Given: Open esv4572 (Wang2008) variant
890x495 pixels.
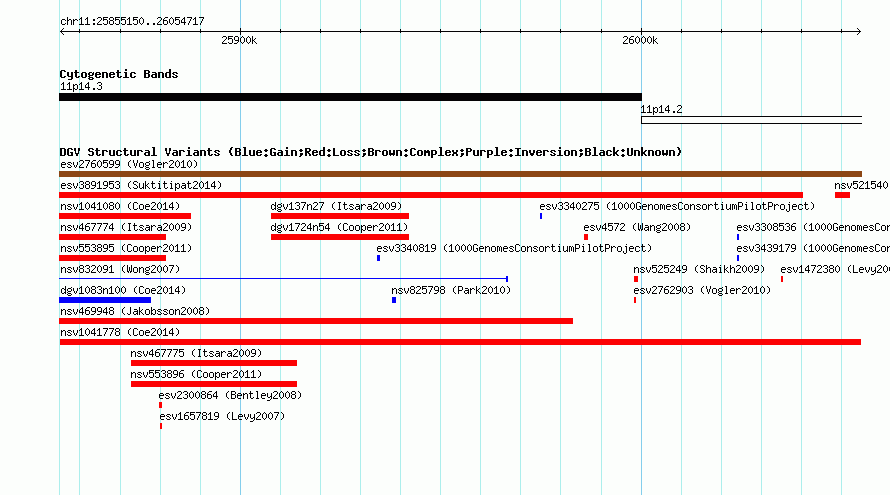Looking at the screenshot, I should pyautogui.click(x=637, y=228).
